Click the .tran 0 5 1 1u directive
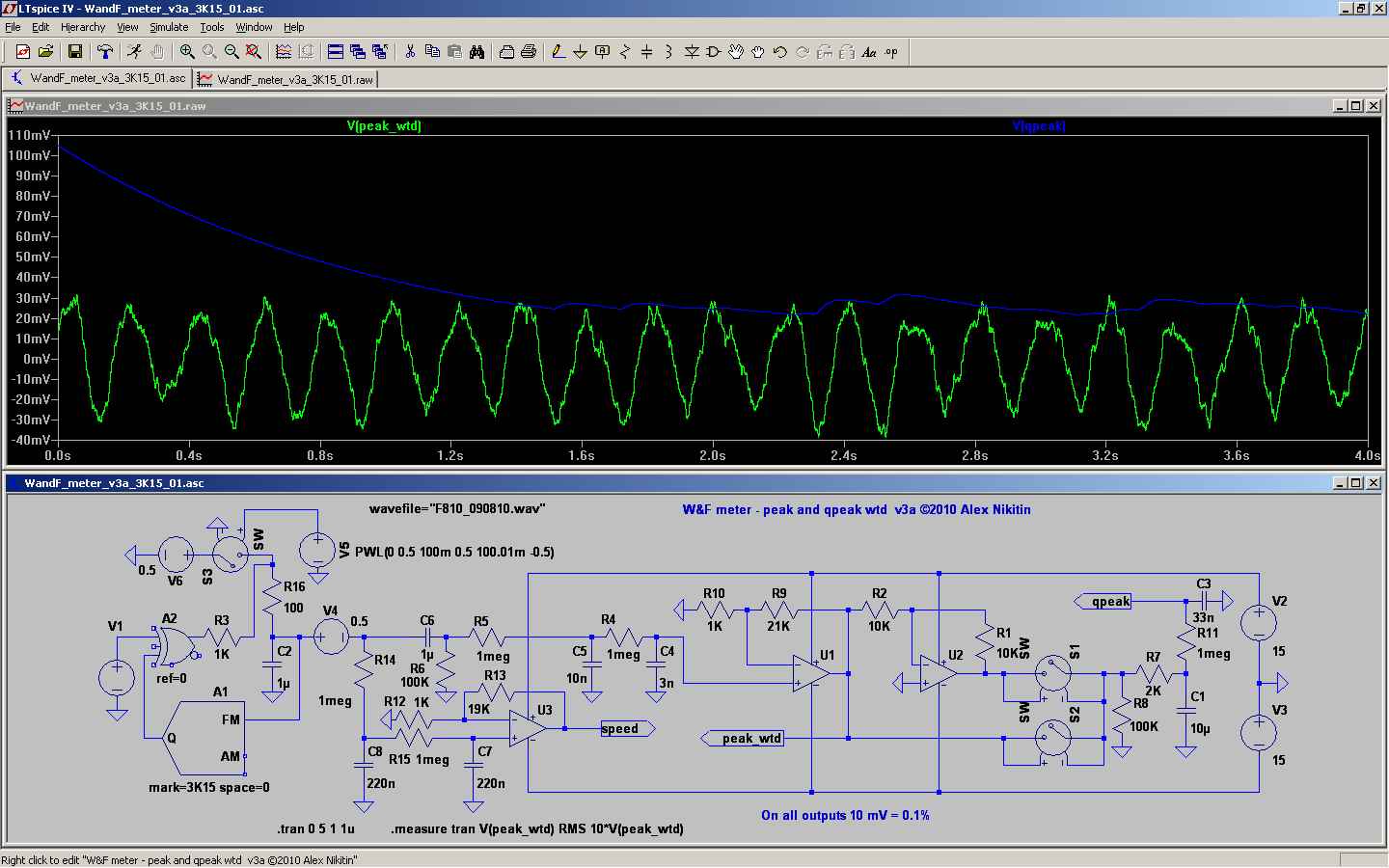The width and height of the screenshot is (1389, 868). 315,828
